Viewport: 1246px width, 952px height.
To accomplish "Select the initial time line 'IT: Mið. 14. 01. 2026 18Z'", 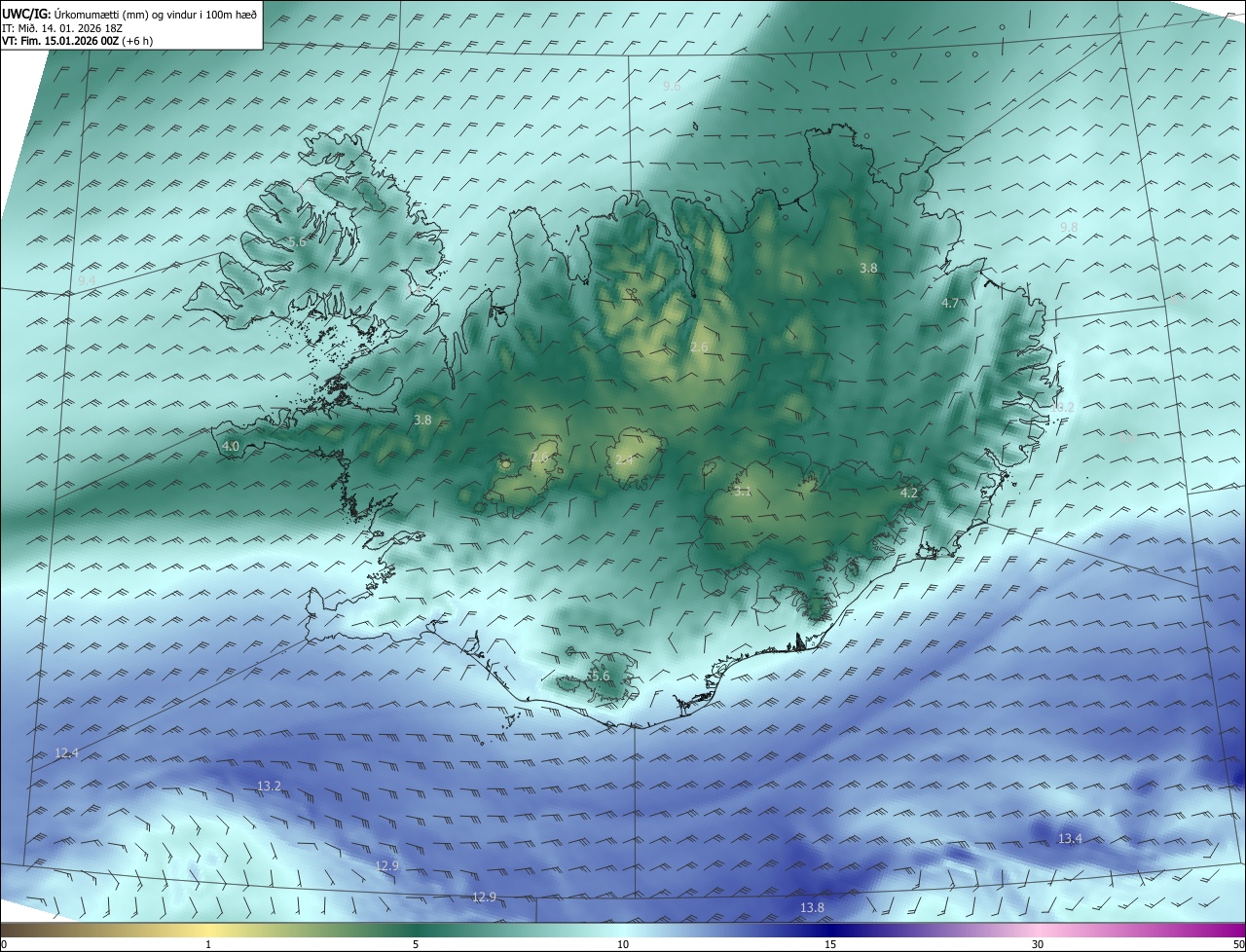I will (x=60, y=27).
